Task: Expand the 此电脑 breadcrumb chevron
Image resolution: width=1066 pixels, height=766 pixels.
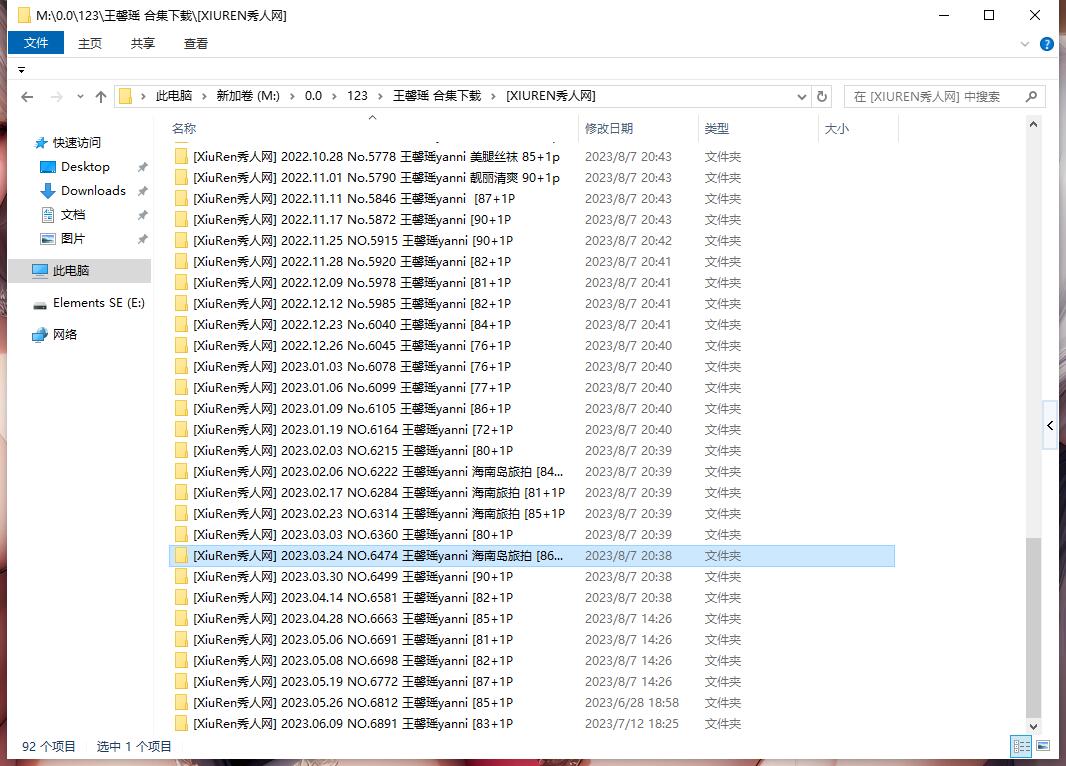Action: 204,97
